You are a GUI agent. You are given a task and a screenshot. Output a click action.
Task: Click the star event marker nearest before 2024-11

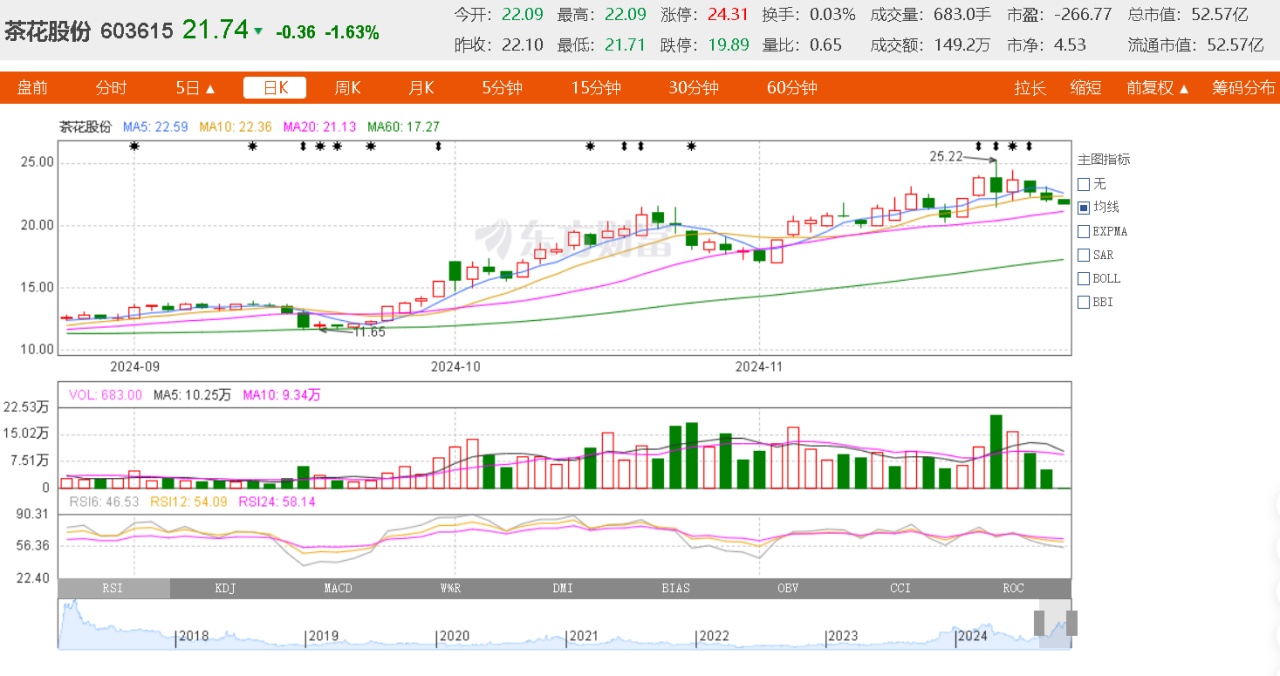tap(691, 146)
